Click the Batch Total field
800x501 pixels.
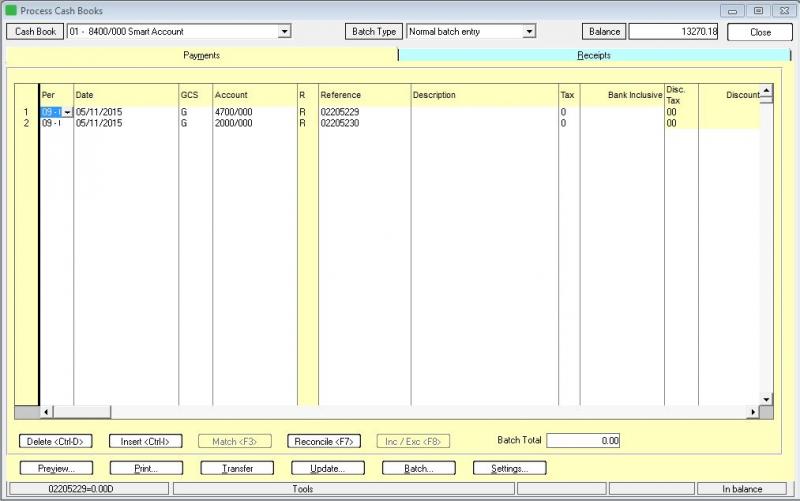(x=584, y=441)
